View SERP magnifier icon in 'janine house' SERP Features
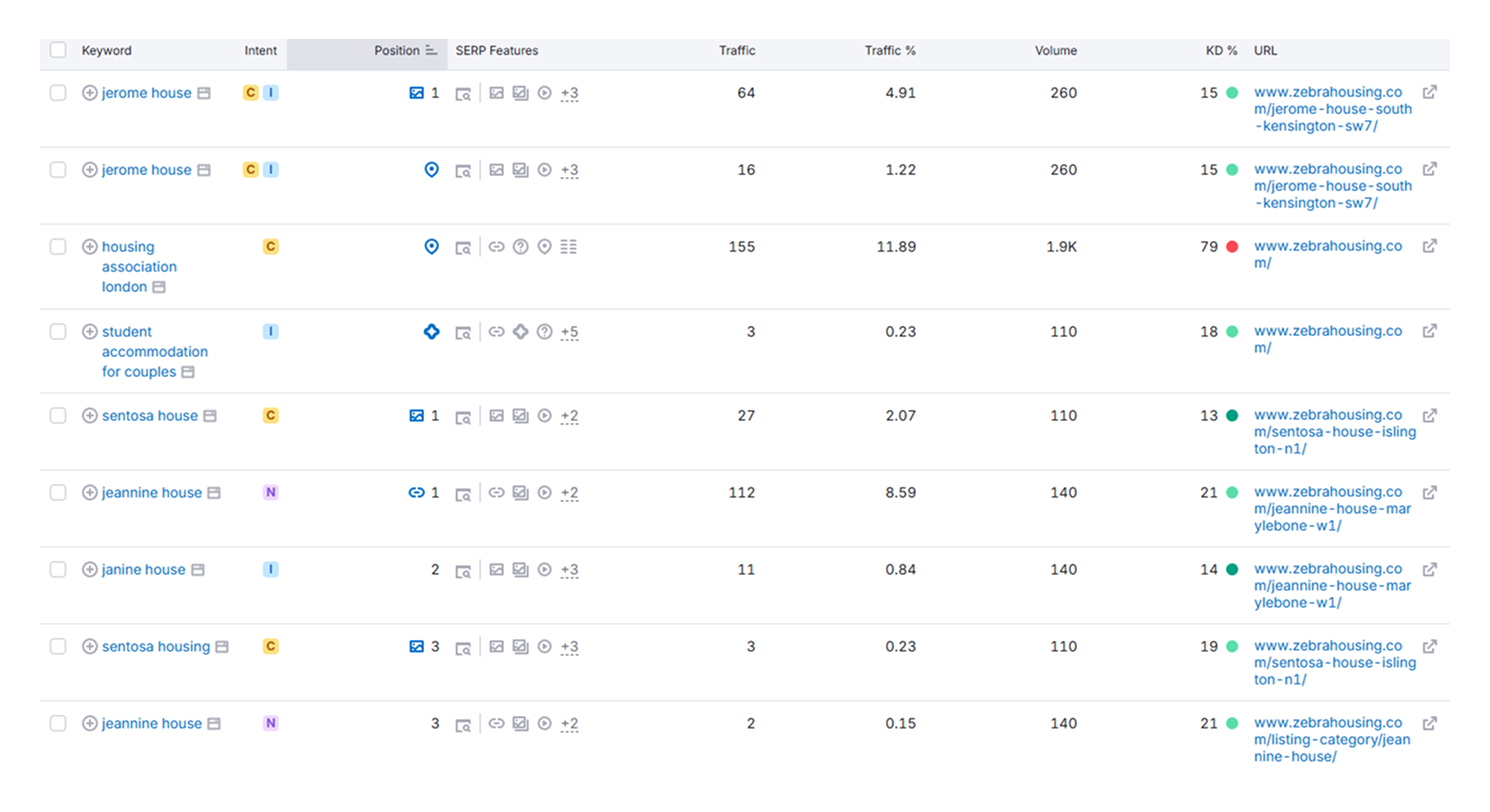Screen dimensions: 1490x812 pyautogui.click(x=463, y=571)
